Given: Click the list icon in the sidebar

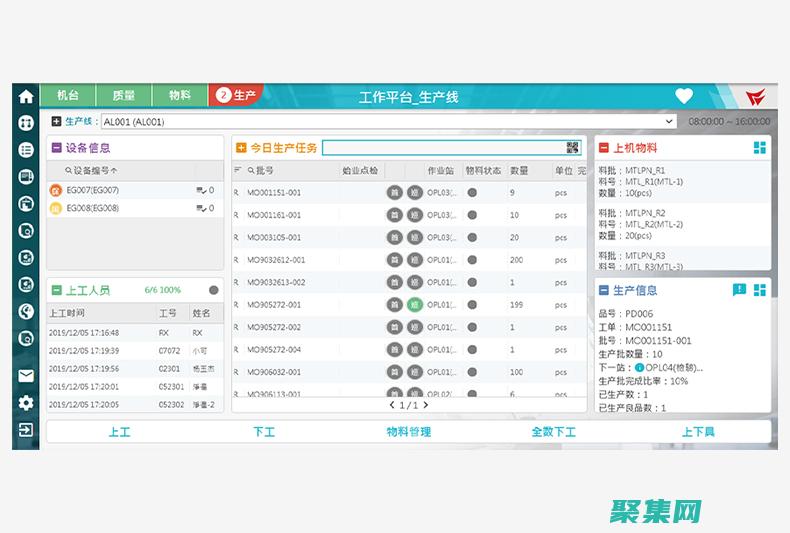Looking at the screenshot, I should 26,150.
